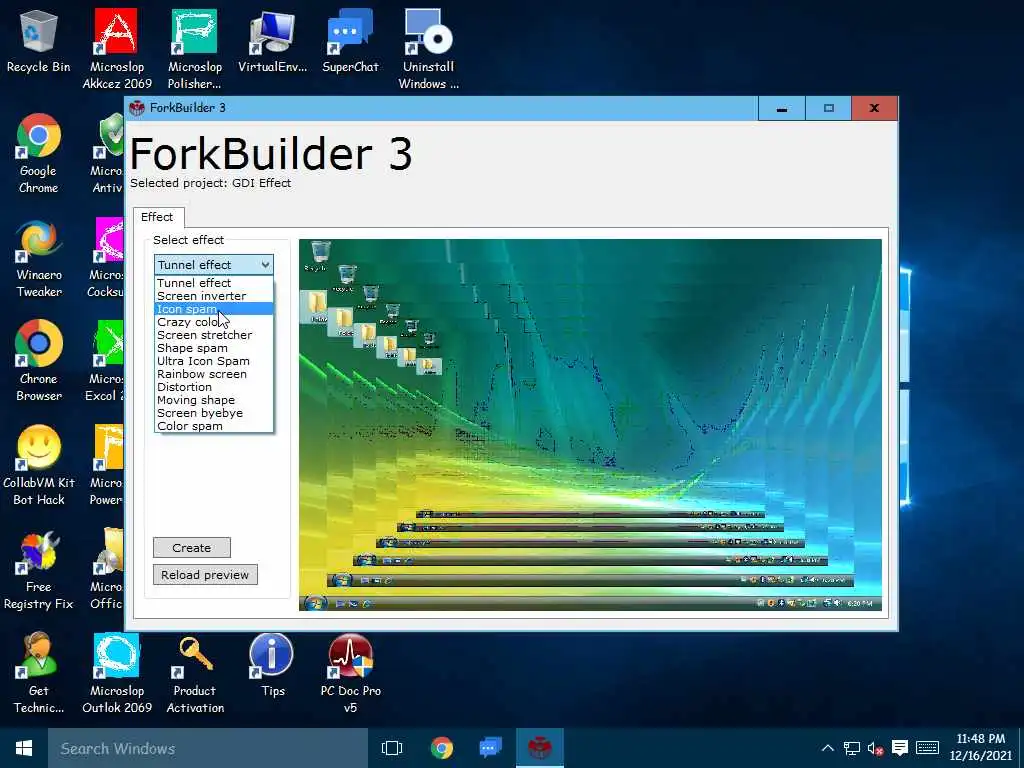Image resolution: width=1024 pixels, height=768 pixels.
Task: Select ForkBuilder icon in taskbar
Action: coord(539,748)
